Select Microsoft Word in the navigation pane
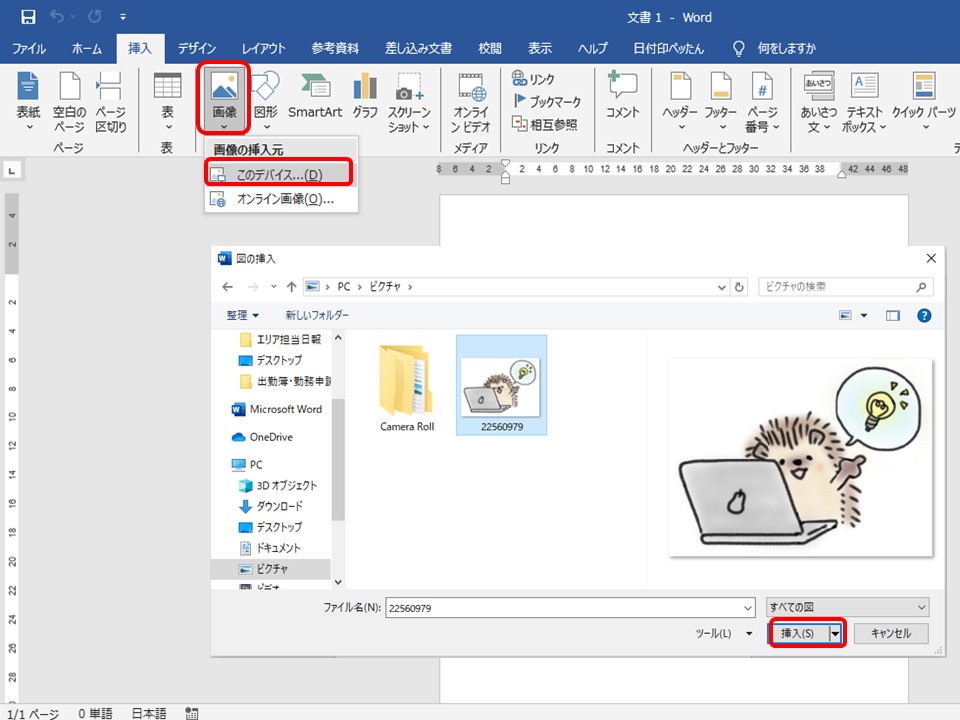 point(277,409)
